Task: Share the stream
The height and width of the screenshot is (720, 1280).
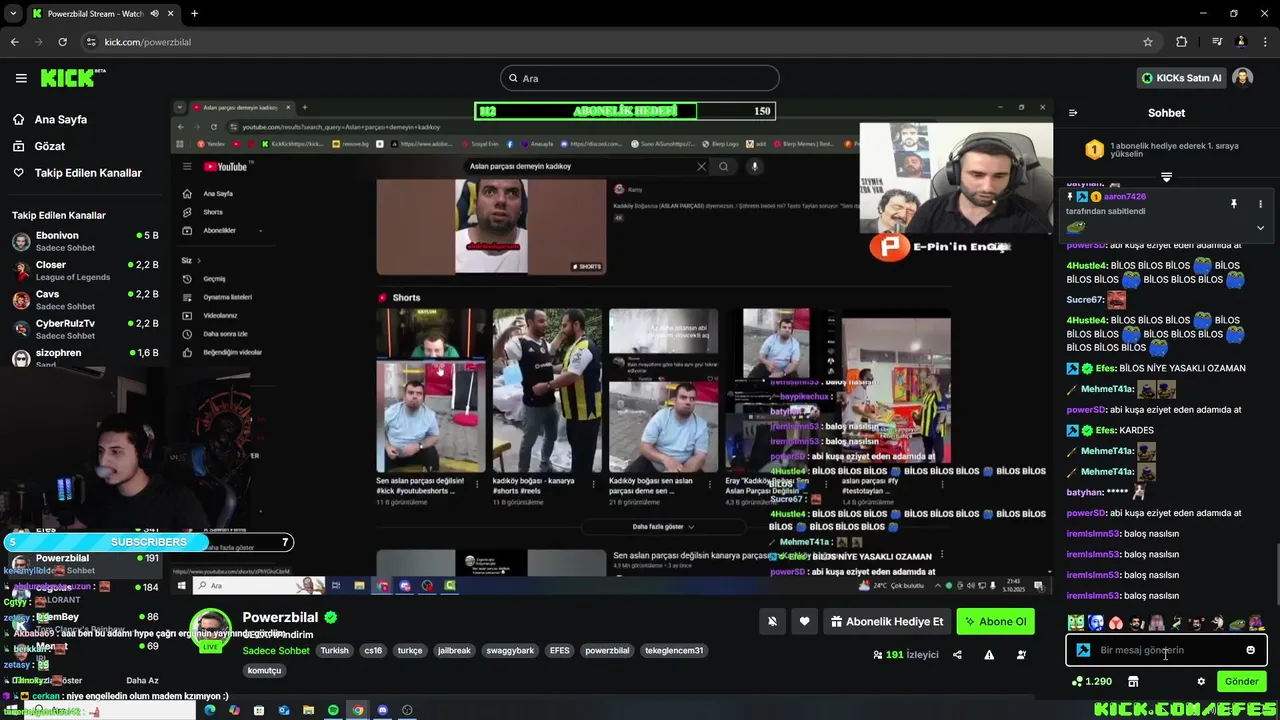Action: (x=957, y=655)
